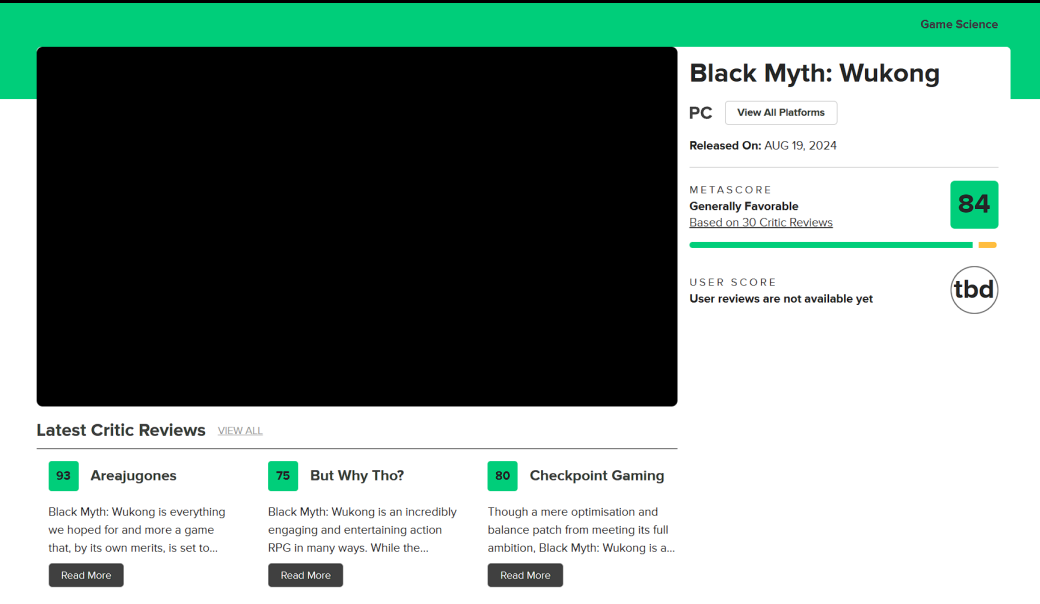Image resolution: width=1040 pixels, height=604 pixels.
Task: Click the Released On AUG 19, 2024 text
Action: coord(763,146)
